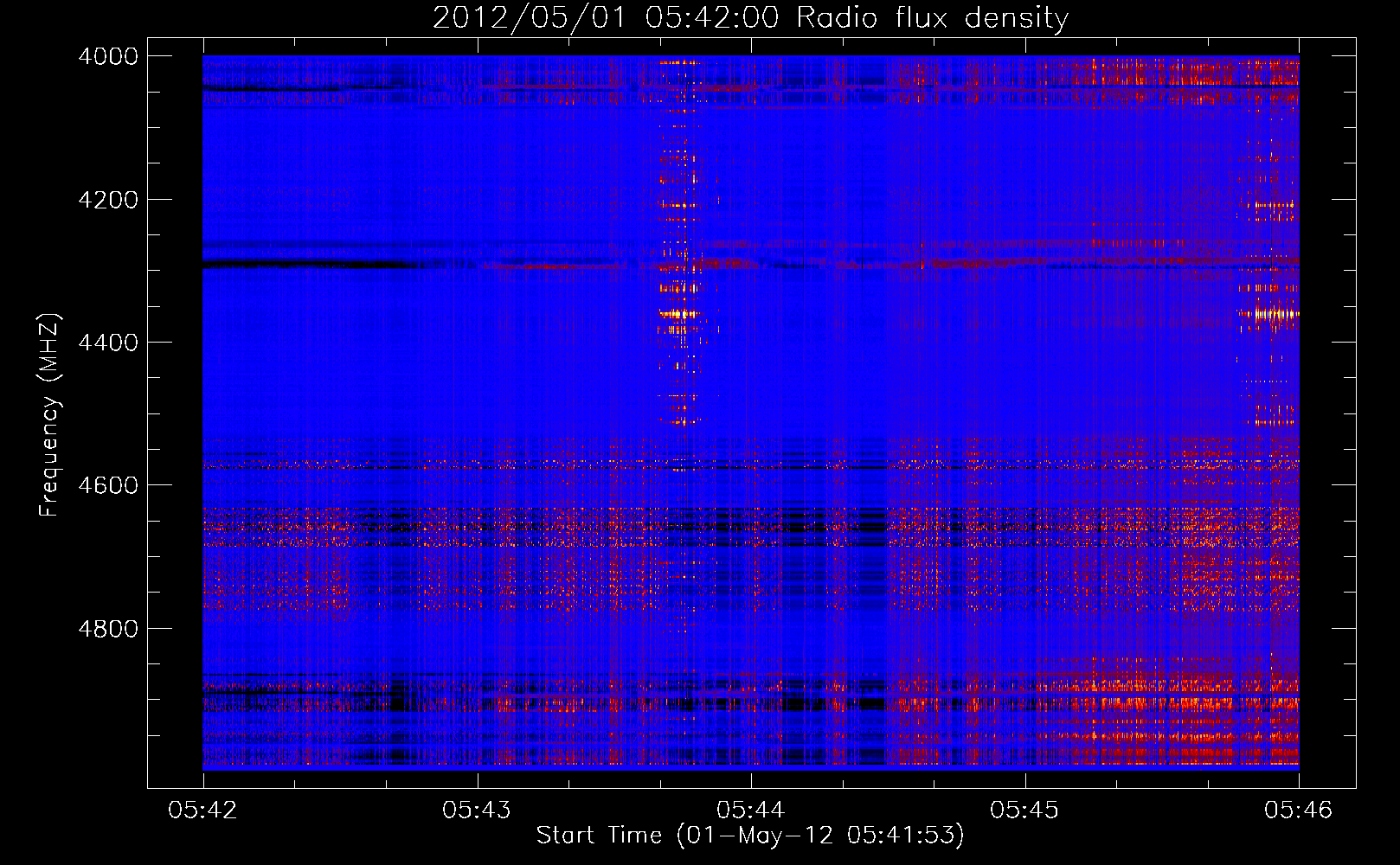Click the 05:46 time tick label
The image size is (1400, 865).
coord(1299,811)
